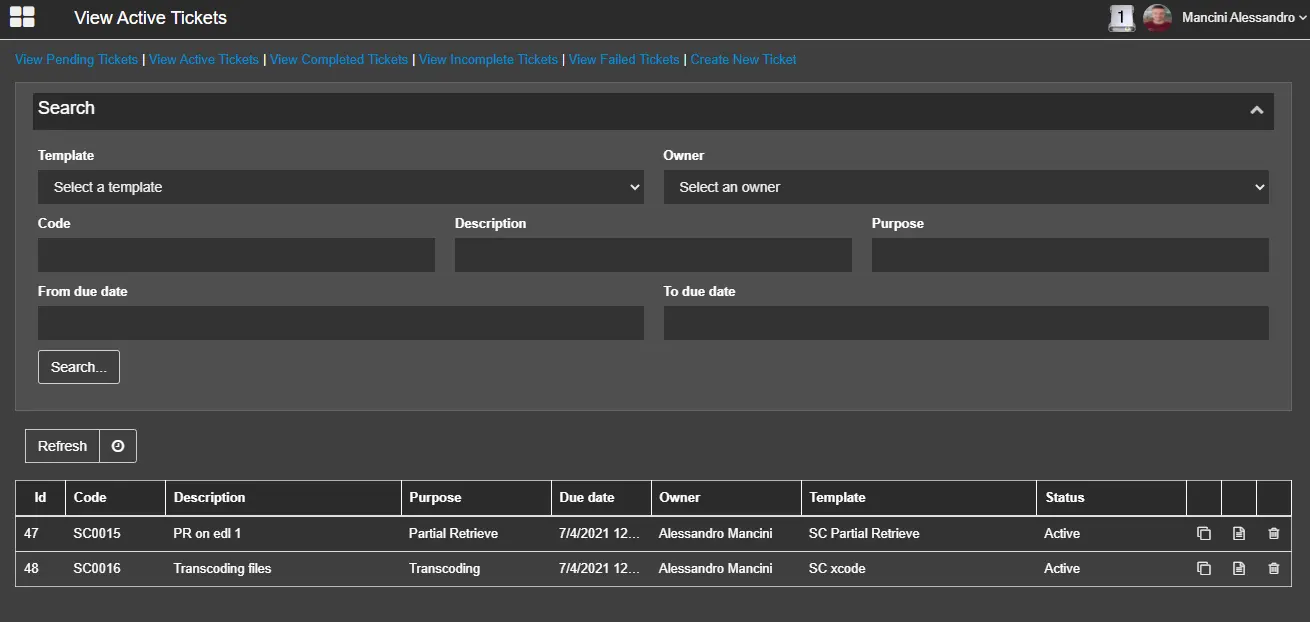
Task: Focus the From due date field
Action: pos(340,323)
